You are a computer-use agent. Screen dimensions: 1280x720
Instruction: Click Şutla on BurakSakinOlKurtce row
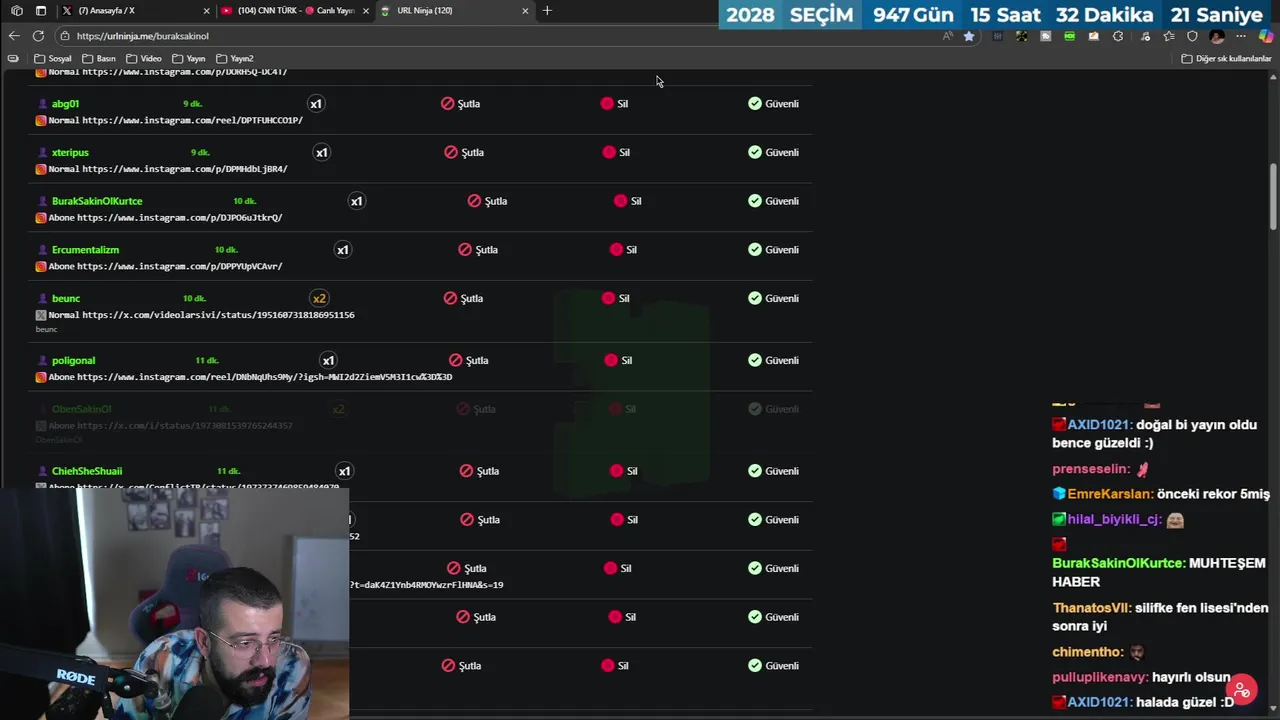487,201
